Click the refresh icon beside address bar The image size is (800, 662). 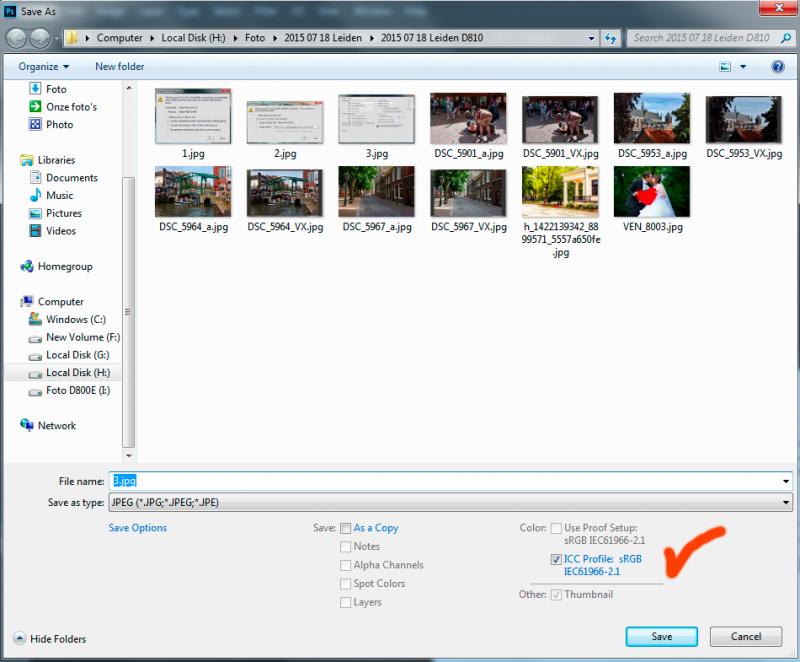pyautogui.click(x=610, y=38)
